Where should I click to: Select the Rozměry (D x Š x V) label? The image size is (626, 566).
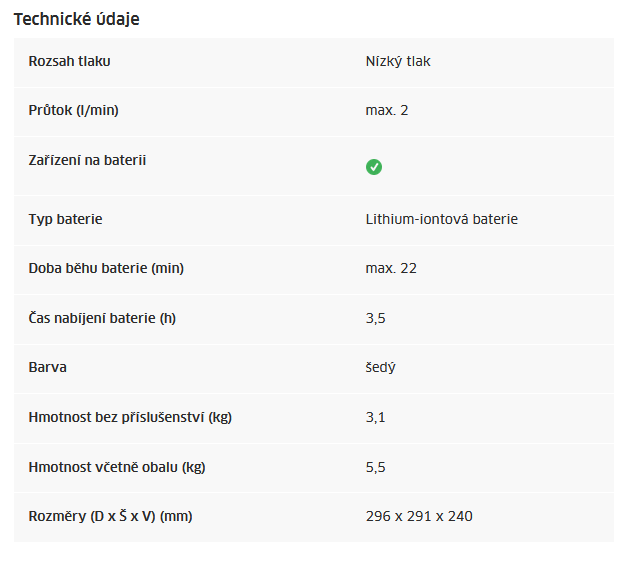(x=111, y=516)
